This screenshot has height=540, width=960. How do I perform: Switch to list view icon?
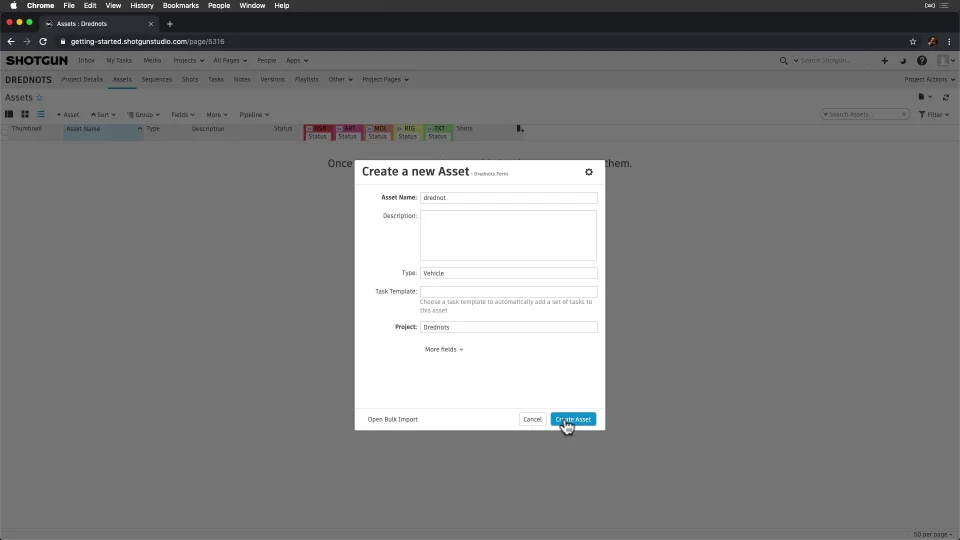(x=41, y=114)
